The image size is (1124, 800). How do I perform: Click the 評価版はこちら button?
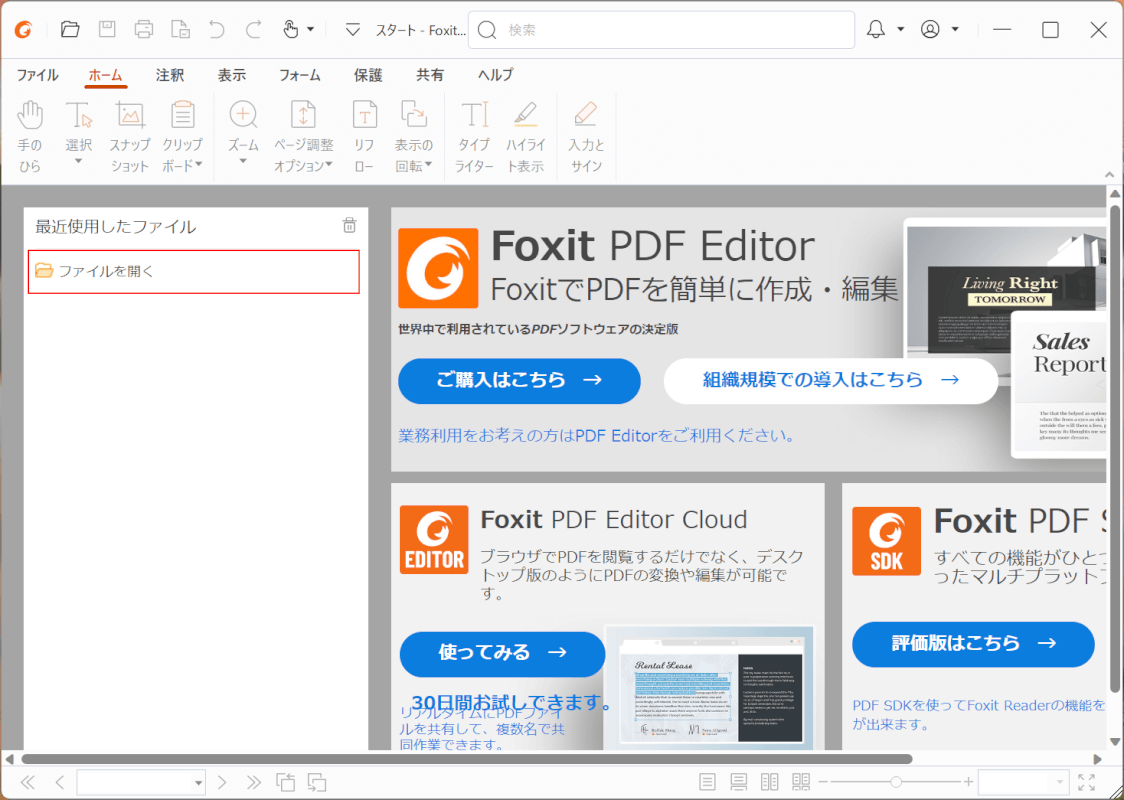[x=973, y=644]
